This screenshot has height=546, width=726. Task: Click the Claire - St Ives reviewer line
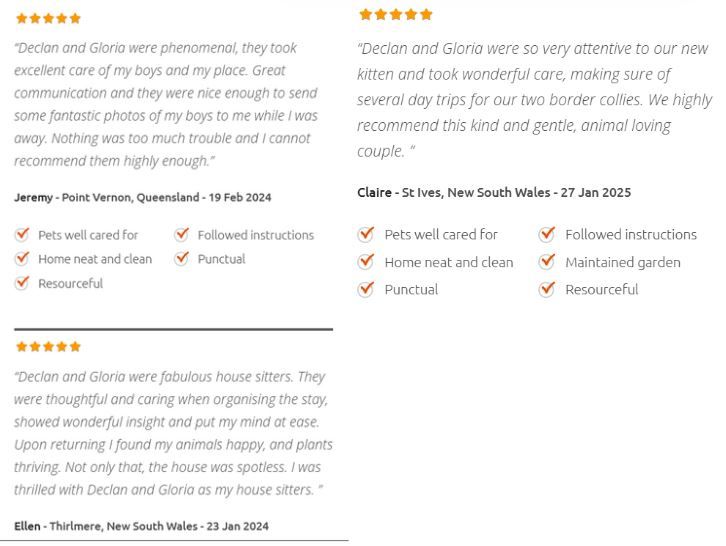pos(494,192)
